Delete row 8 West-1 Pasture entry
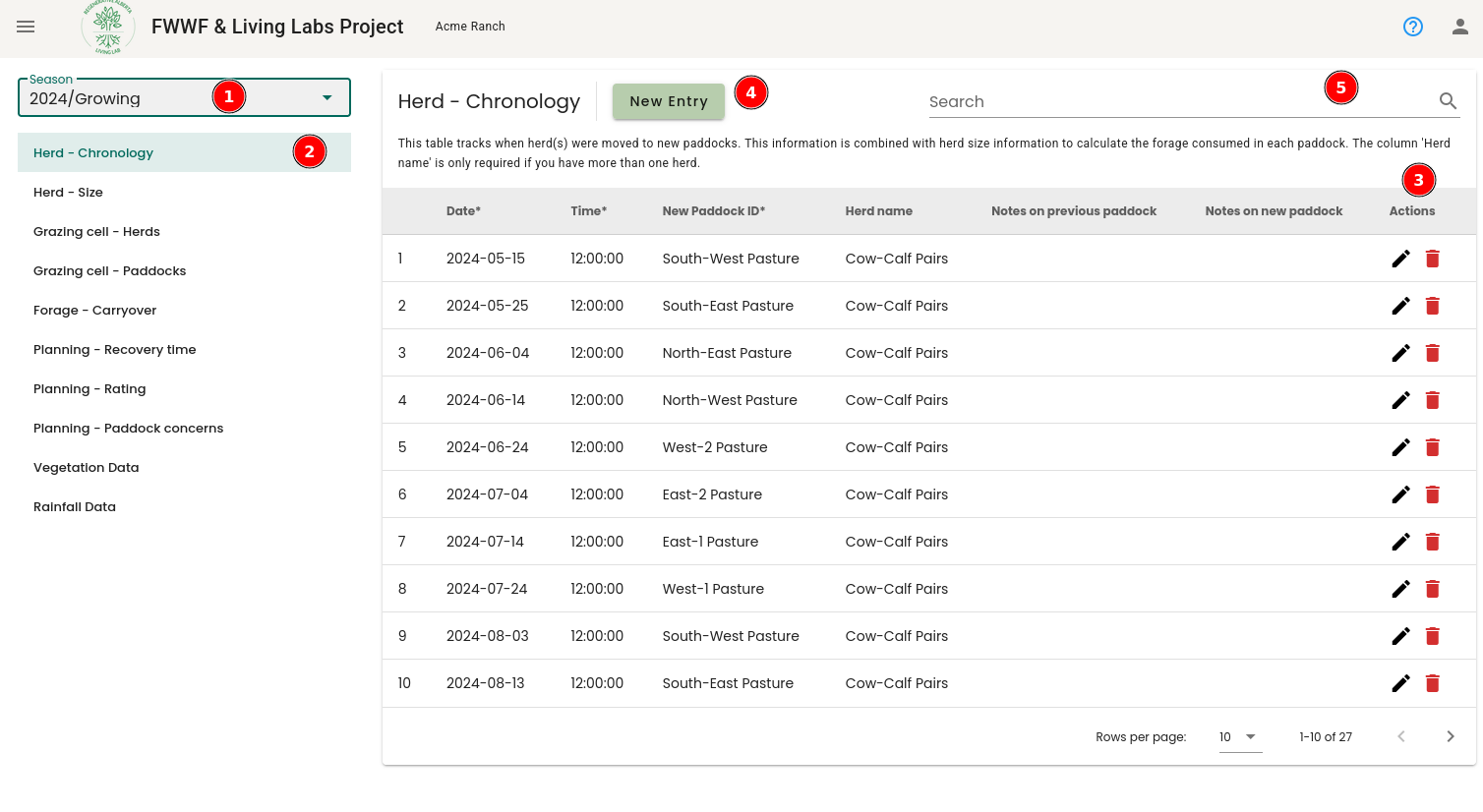 coord(1433,589)
